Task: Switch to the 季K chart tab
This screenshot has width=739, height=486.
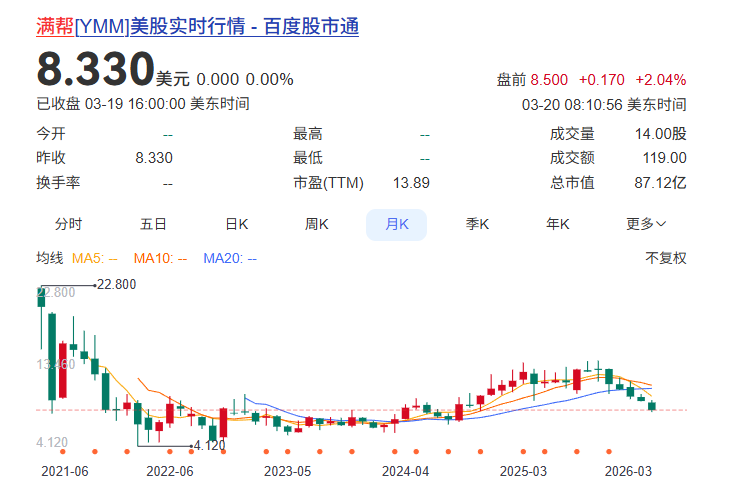Action: pyautogui.click(x=477, y=224)
